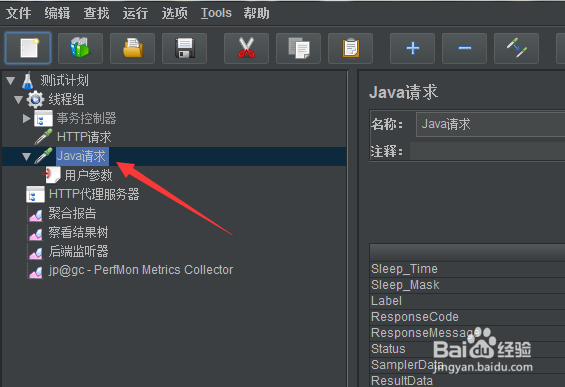
Task: Click the Sleep_Mask parameter row
Action: click(x=468, y=285)
